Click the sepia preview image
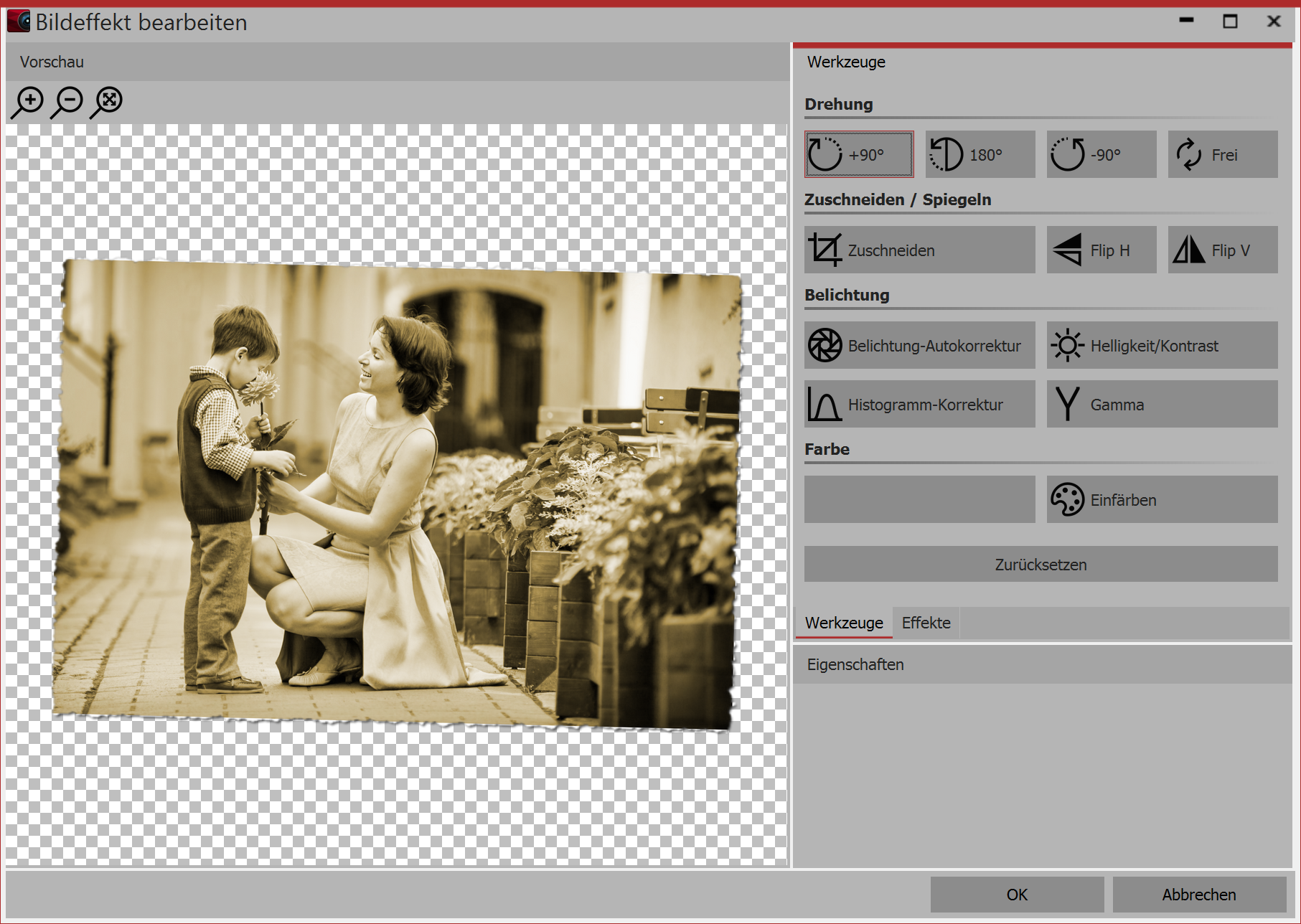1301x924 pixels. click(397, 495)
